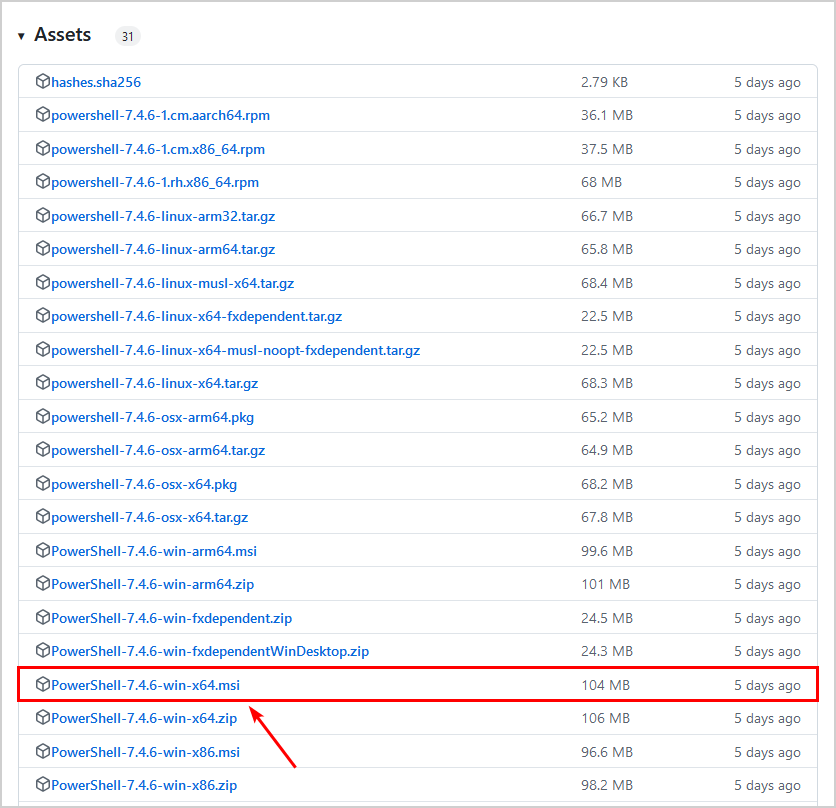836x808 pixels.
Task: Download powershell-7.4.6-linux-musl-x64.tar.gz
Action: coord(173,283)
